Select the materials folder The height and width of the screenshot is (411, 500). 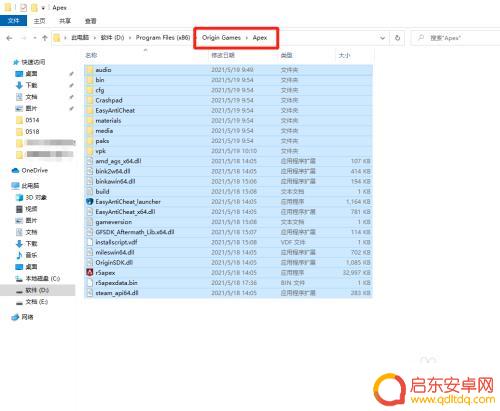point(228,121)
